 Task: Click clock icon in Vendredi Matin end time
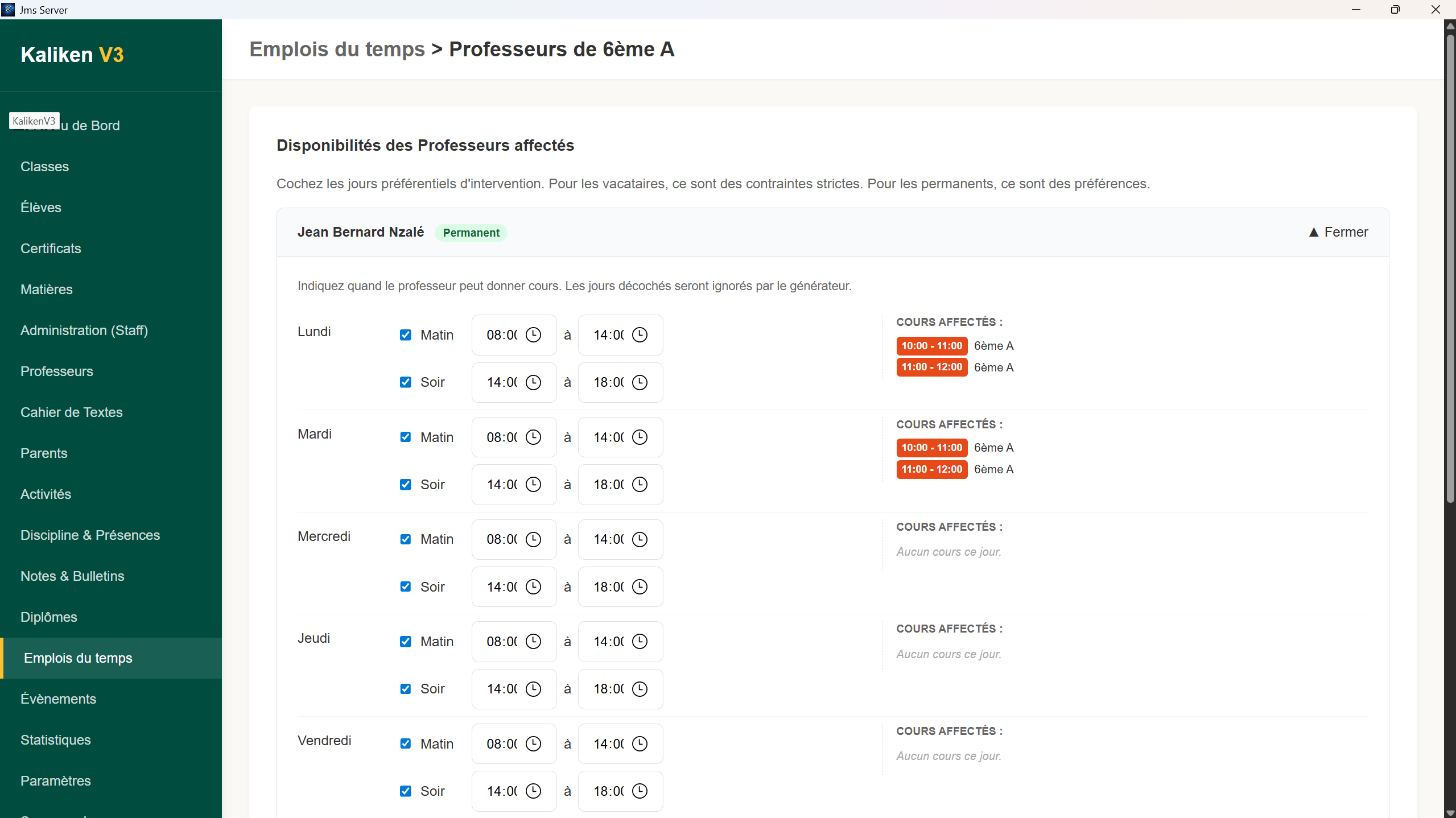click(x=640, y=743)
